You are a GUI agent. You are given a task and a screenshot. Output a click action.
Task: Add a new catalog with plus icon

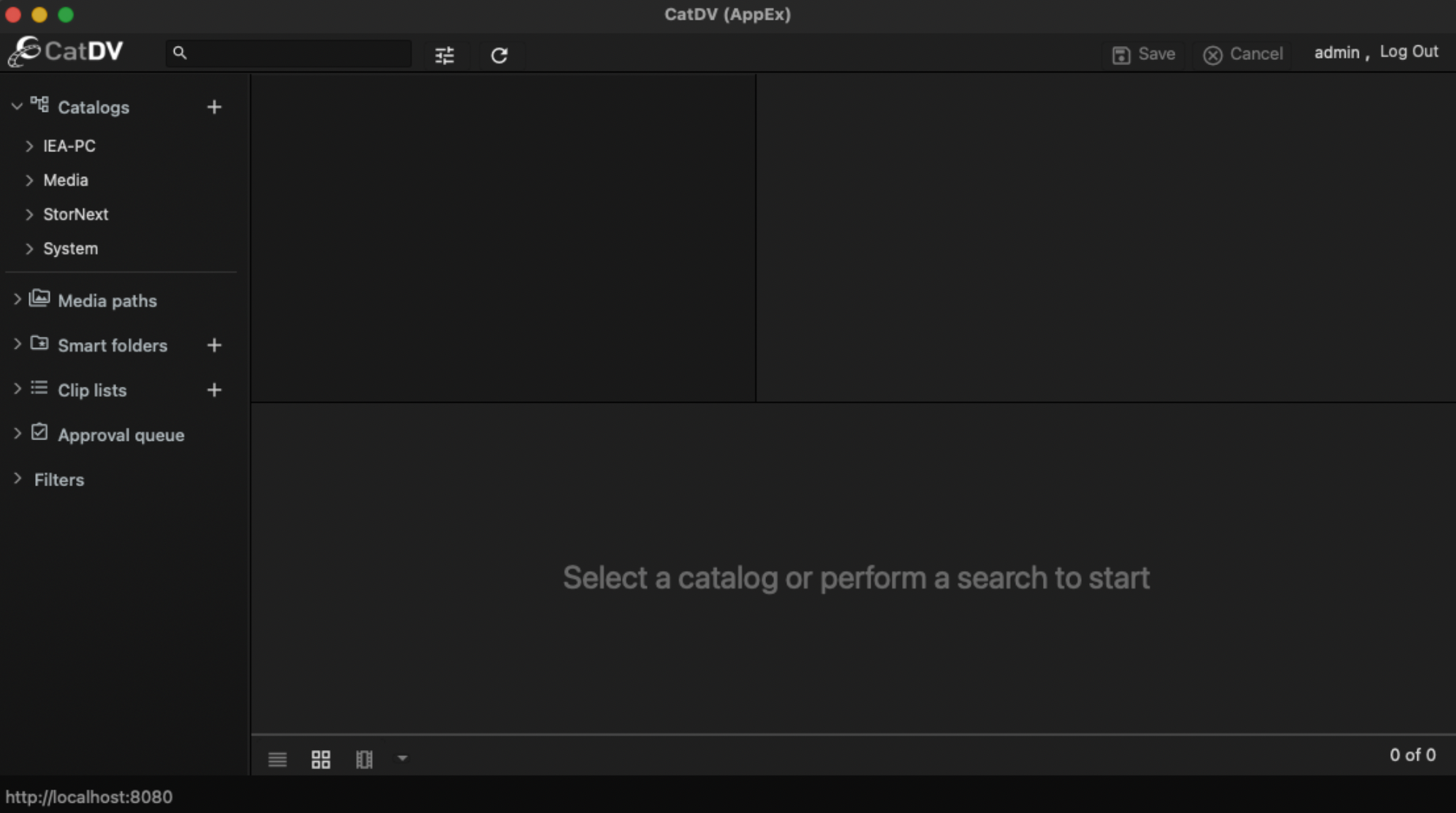click(x=214, y=107)
